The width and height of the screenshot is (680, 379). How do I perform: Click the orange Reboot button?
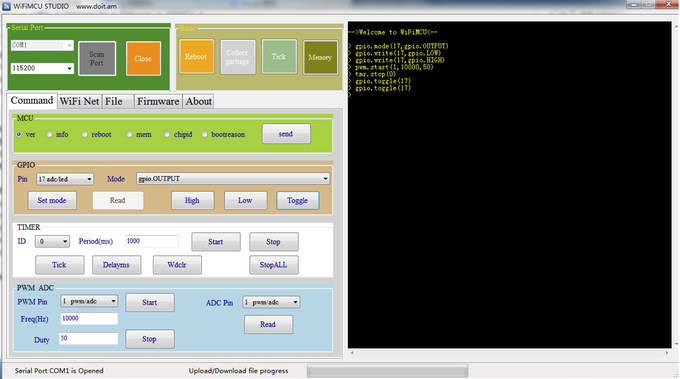[x=196, y=56]
